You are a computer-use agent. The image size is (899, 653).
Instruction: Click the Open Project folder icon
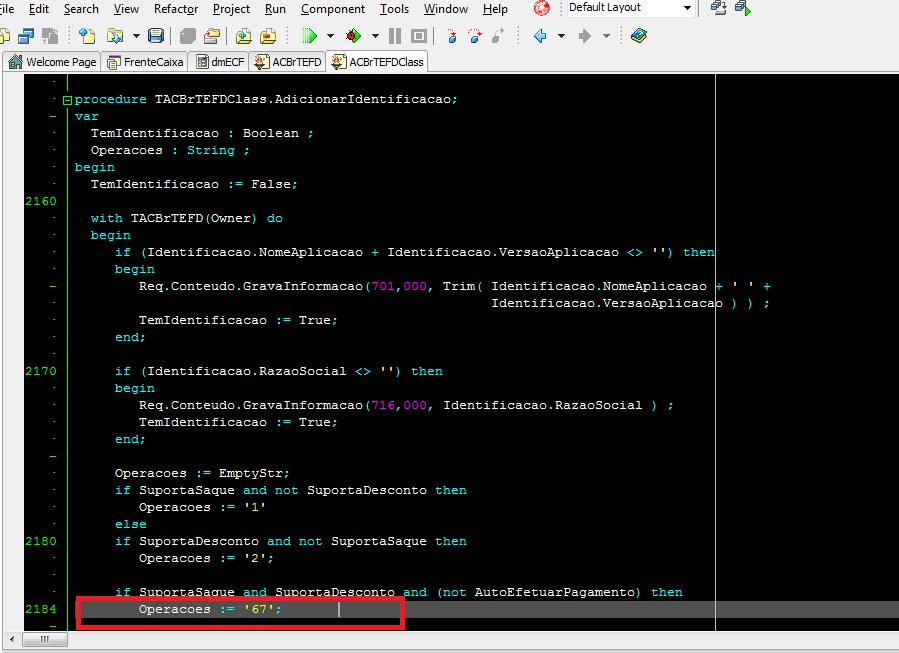click(212, 36)
